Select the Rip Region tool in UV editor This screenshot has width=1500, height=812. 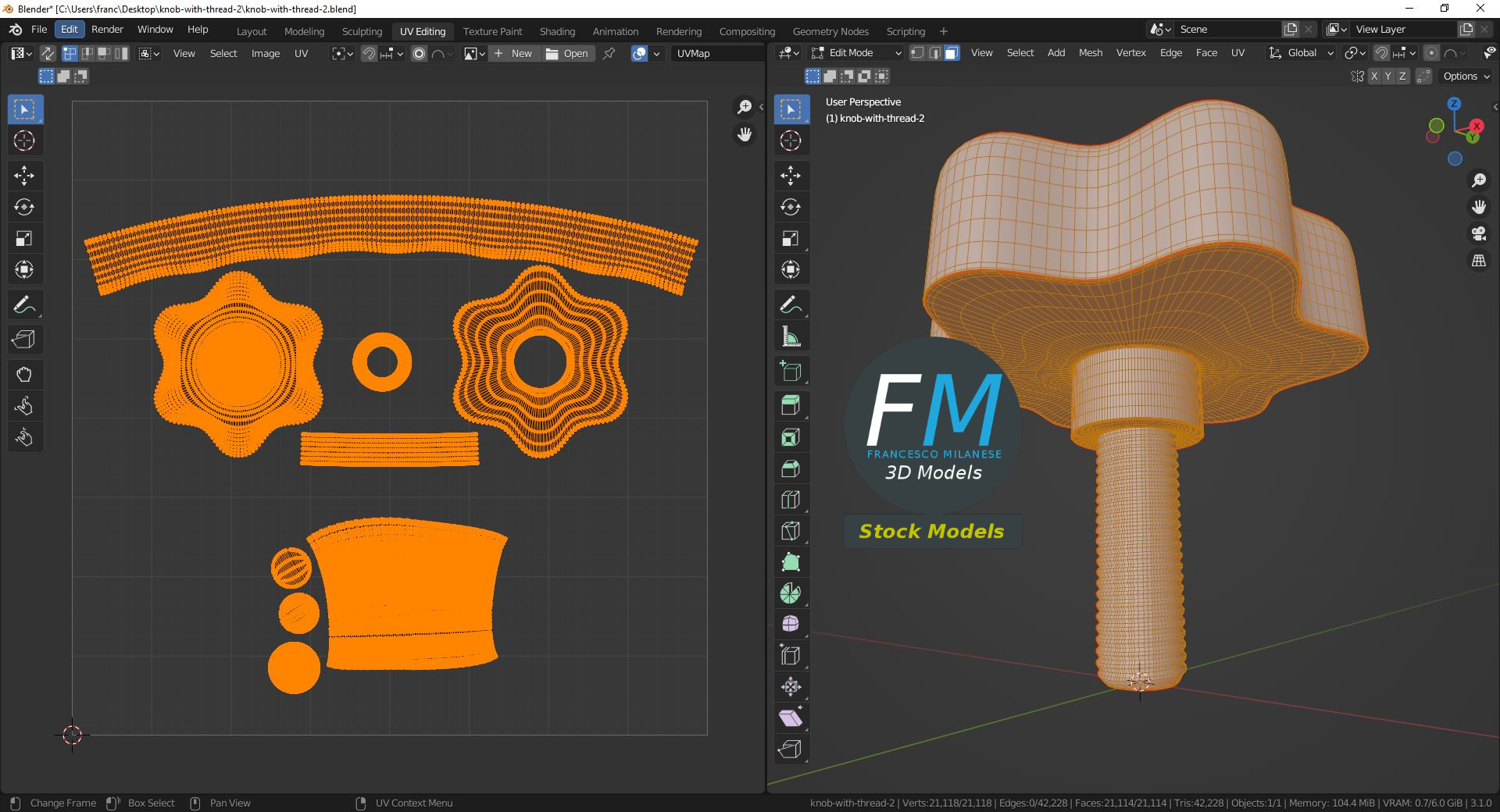[x=24, y=340]
